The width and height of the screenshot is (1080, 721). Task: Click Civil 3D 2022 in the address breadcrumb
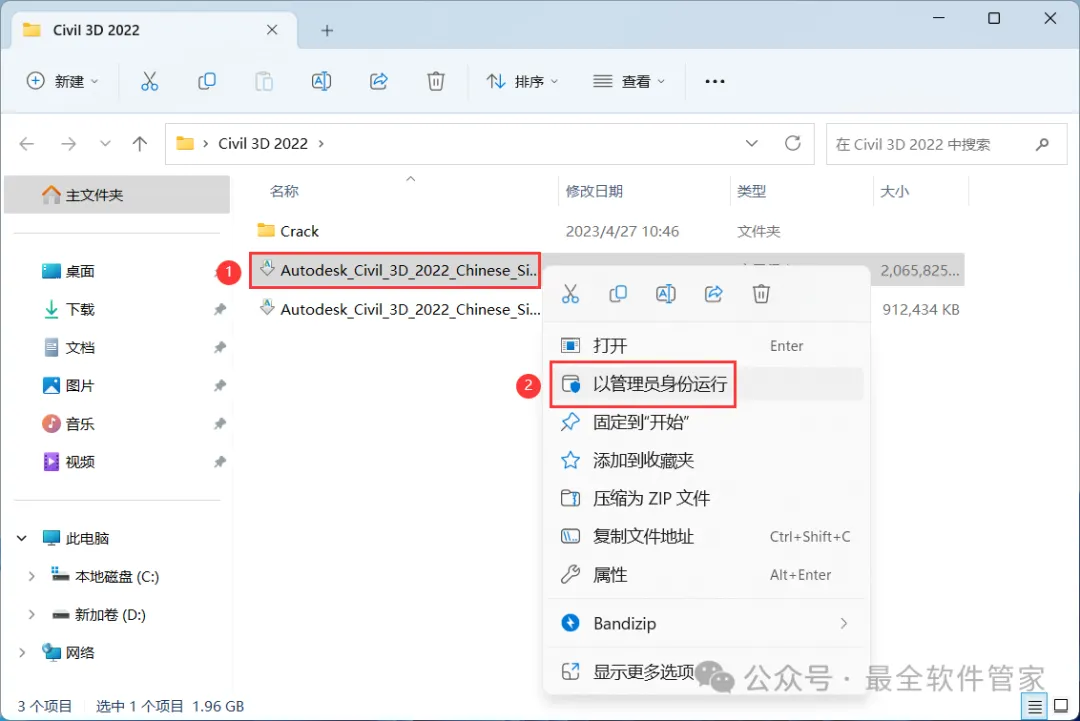(262, 143)
